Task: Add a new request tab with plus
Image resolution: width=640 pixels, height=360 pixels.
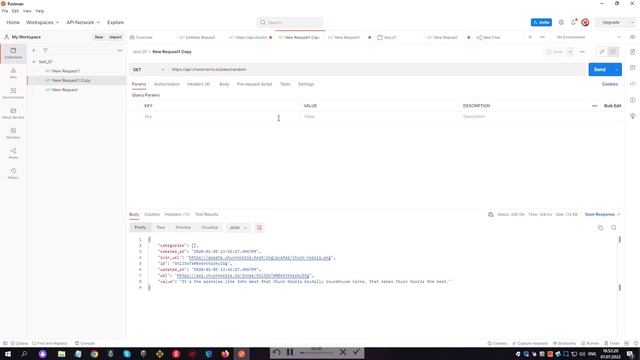Action: (530, 37)
